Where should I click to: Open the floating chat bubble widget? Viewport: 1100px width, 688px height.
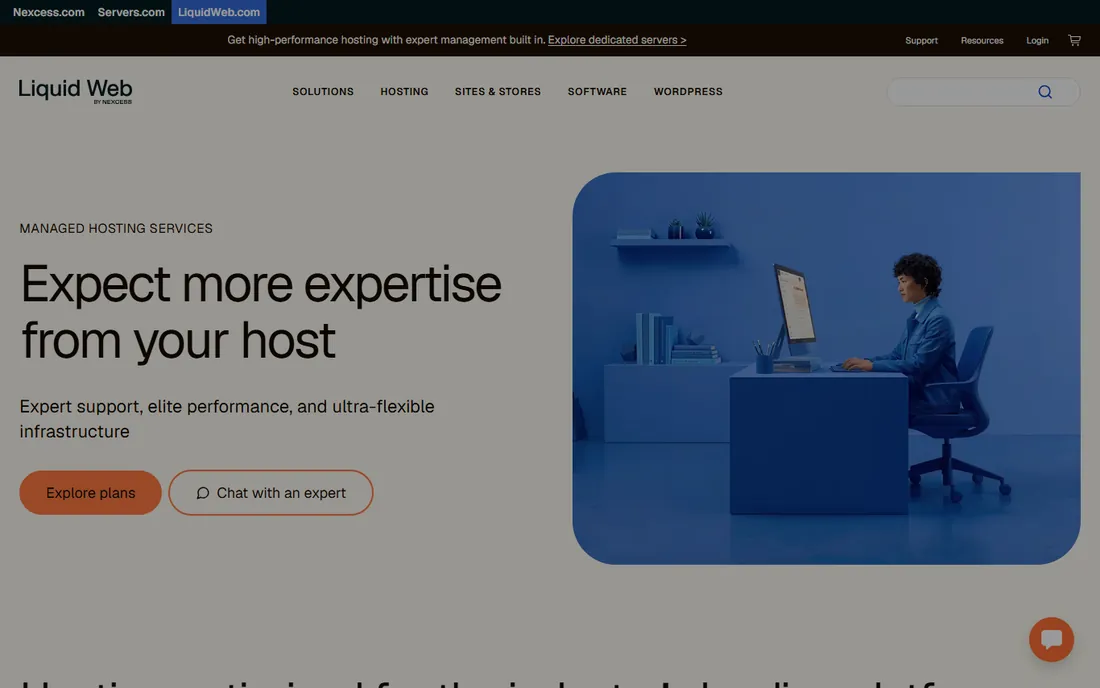tap(1051, 639)
